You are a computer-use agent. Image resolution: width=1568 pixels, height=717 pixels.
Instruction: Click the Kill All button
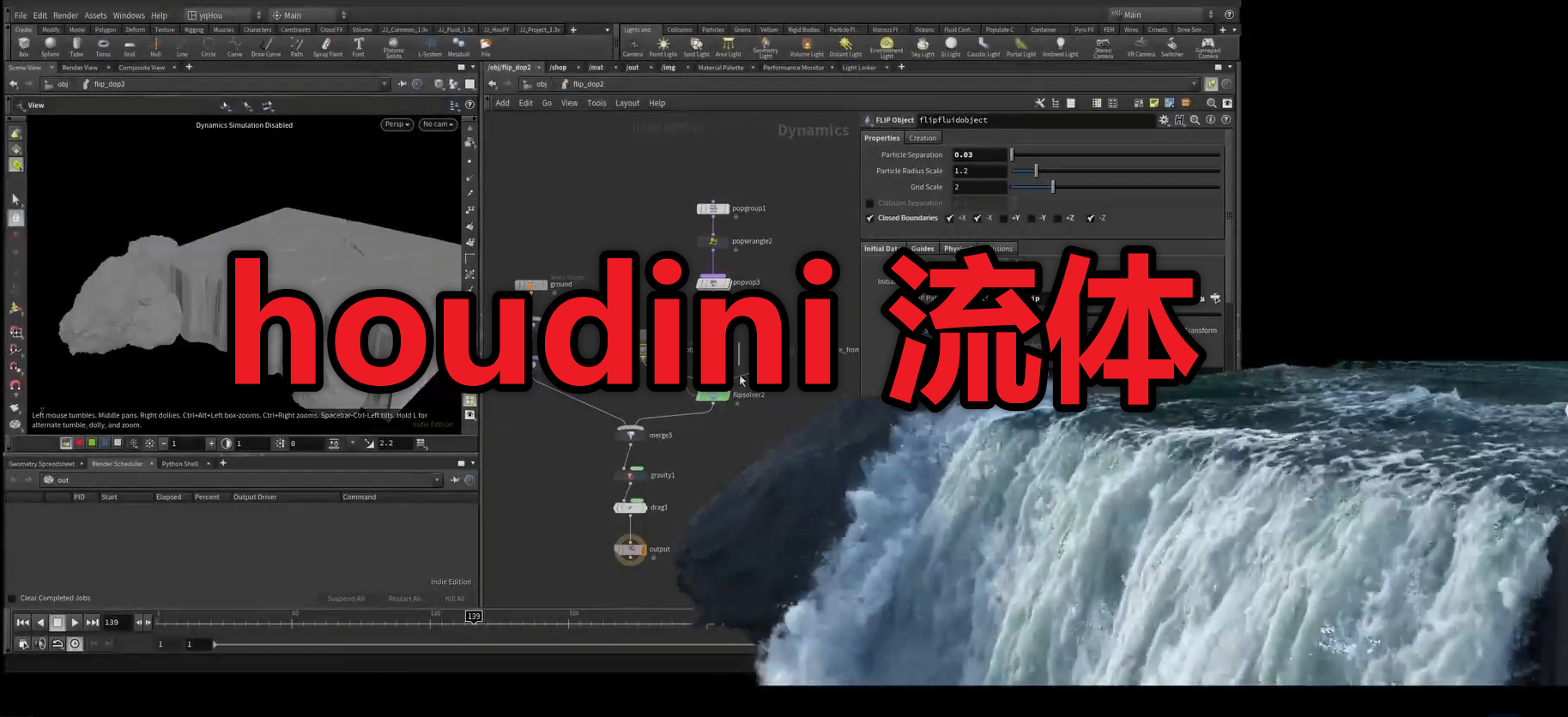[454, 599]
